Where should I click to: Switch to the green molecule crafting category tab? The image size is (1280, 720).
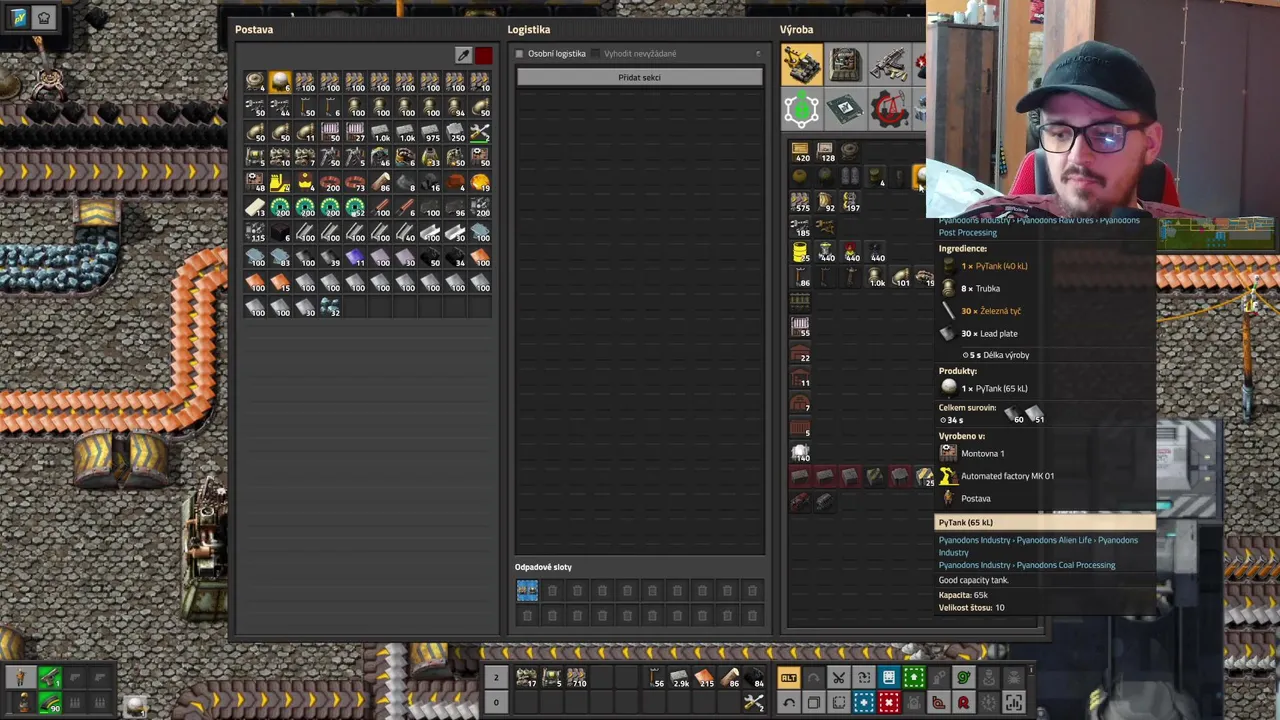[x=801, y=109]
